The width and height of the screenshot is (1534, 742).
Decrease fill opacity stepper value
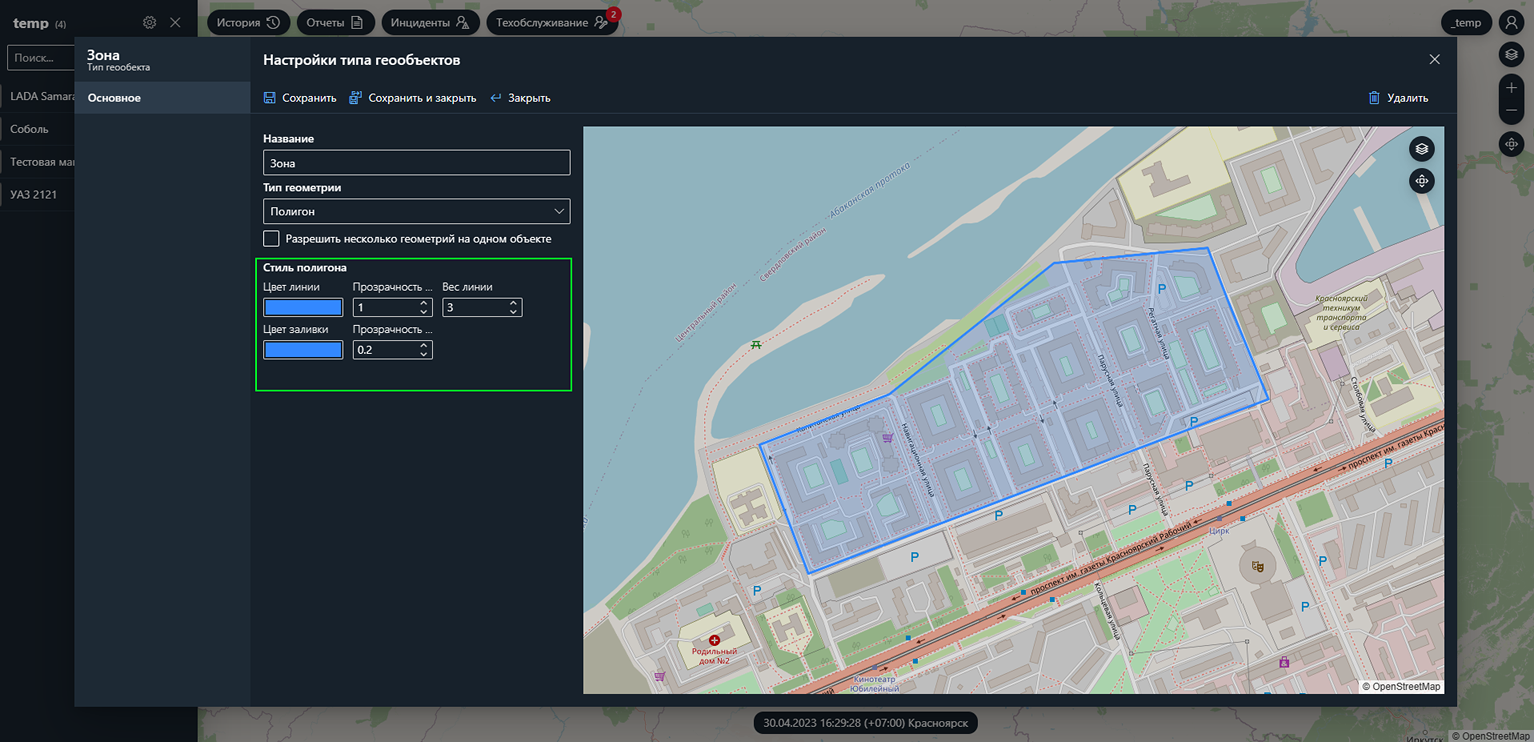coord(424,354)
